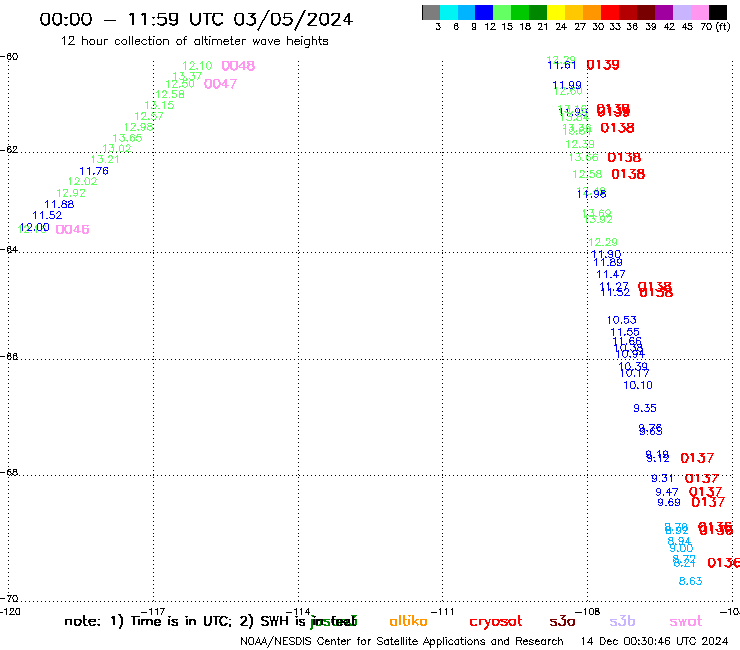Click the '14 Dec 00:30:46 UTC 2024' timestamp
Image resolution: width=740 pixels, height=650 pixels.
coord(655,642)
